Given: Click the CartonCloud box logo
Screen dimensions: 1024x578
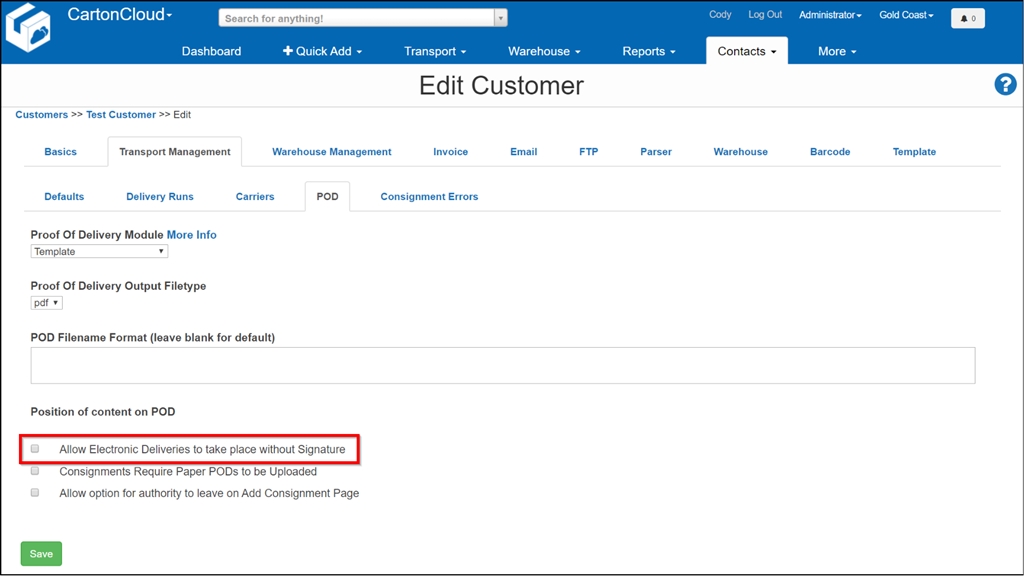Looking at the screenshot, I should pos(28,27).
